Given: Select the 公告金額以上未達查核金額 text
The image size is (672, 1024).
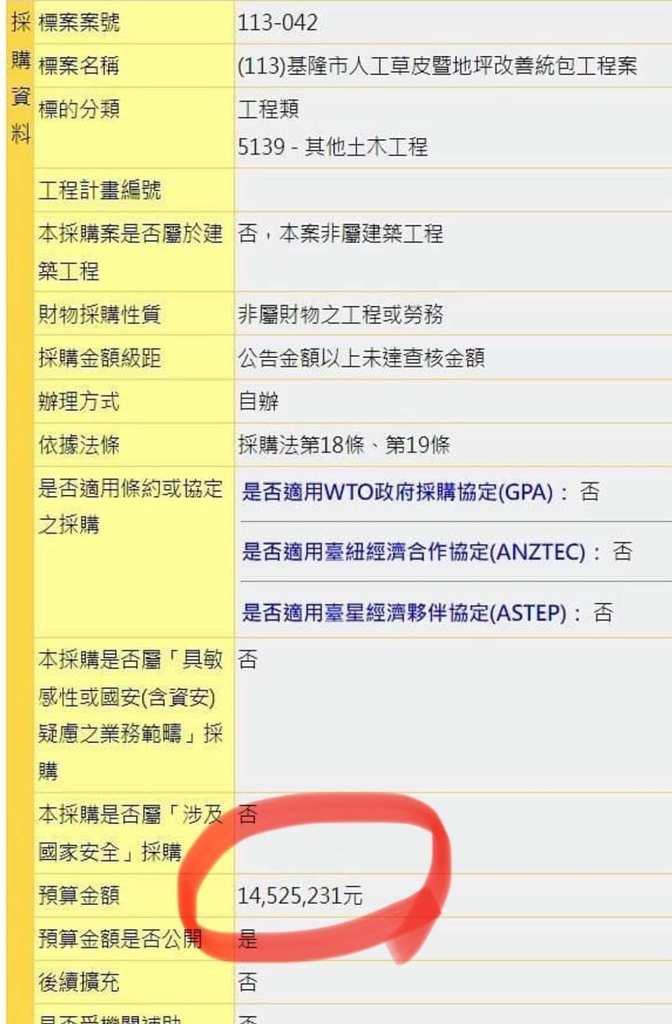Looking at the screenshot, I should tap(361, 358).
